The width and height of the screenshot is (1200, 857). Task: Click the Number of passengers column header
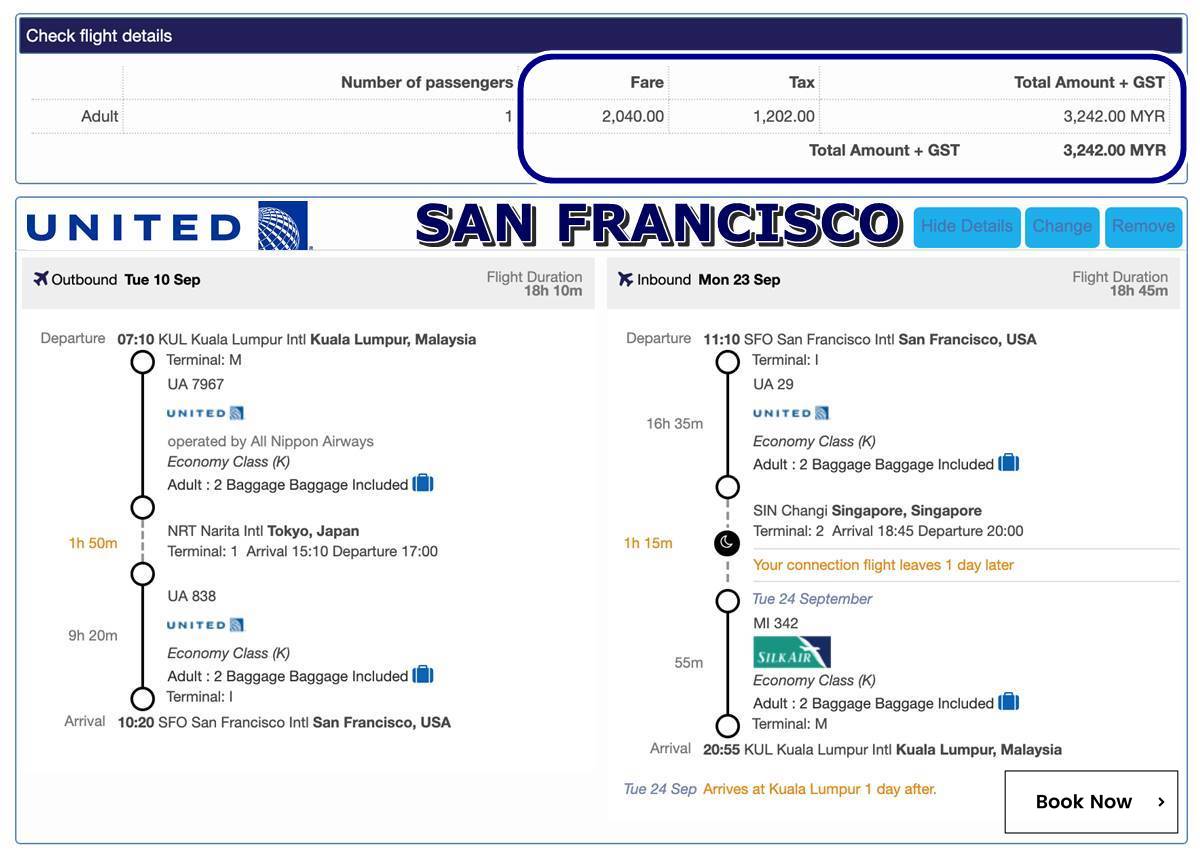pyautogui.click(x=427, y=82)
